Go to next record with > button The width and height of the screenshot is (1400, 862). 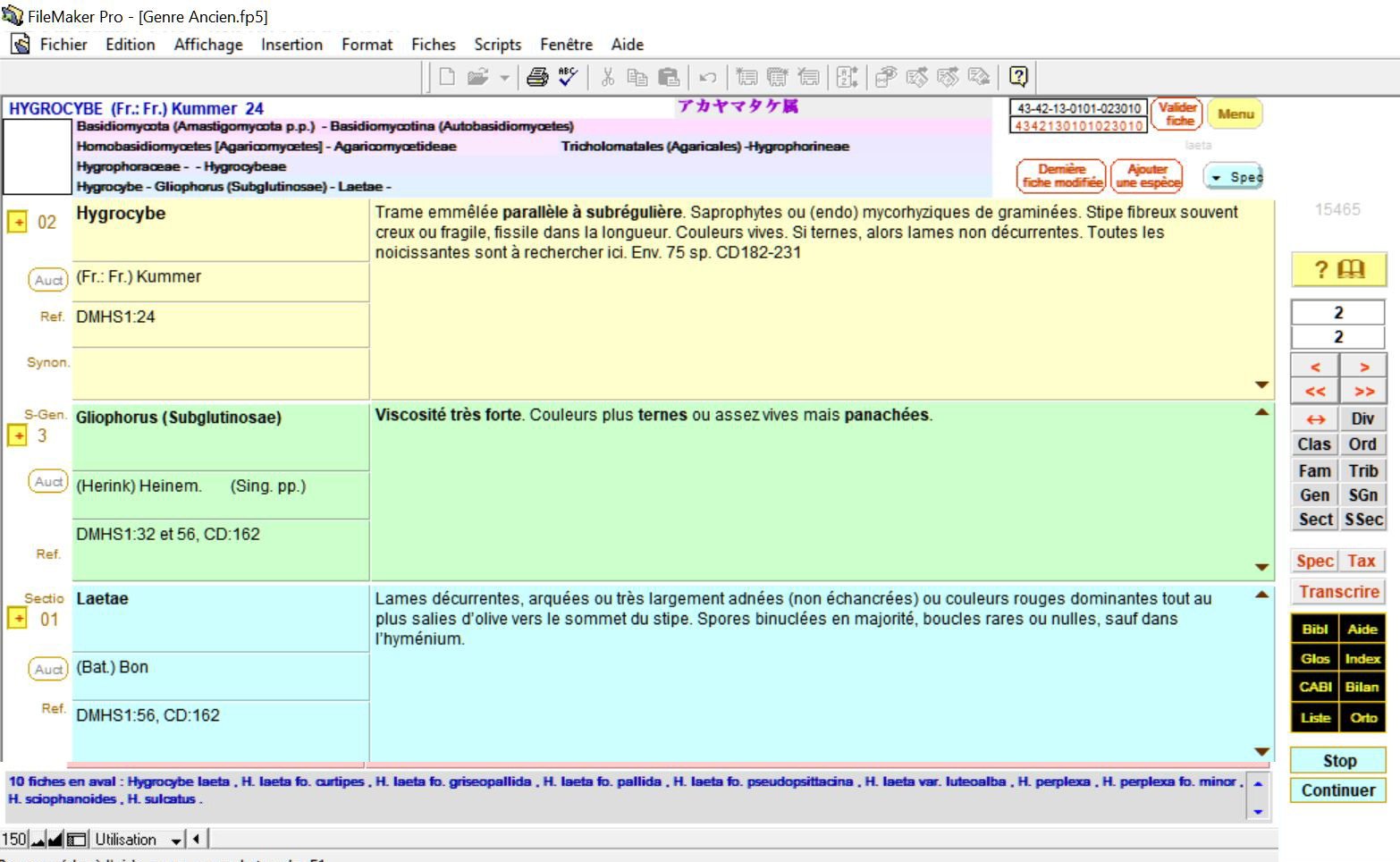click(x=1363, y=367)
